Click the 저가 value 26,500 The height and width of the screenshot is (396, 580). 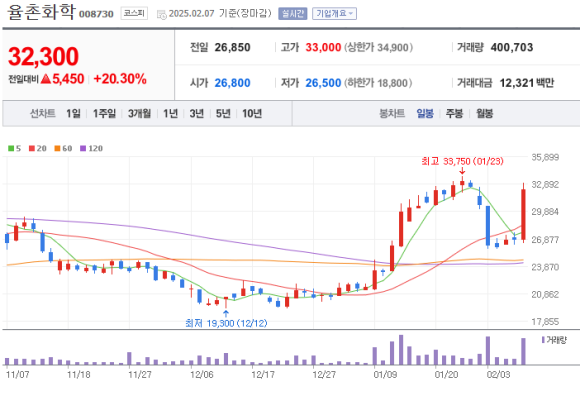(323, 83)
